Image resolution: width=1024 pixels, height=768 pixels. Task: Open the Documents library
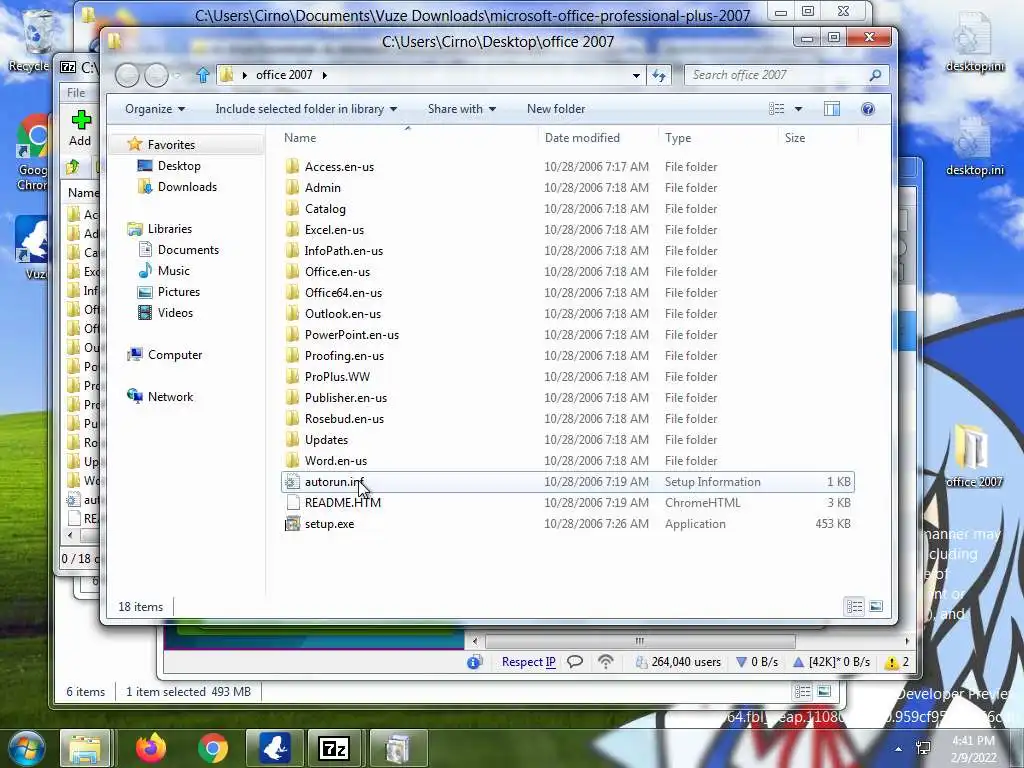tap(188, 249)
